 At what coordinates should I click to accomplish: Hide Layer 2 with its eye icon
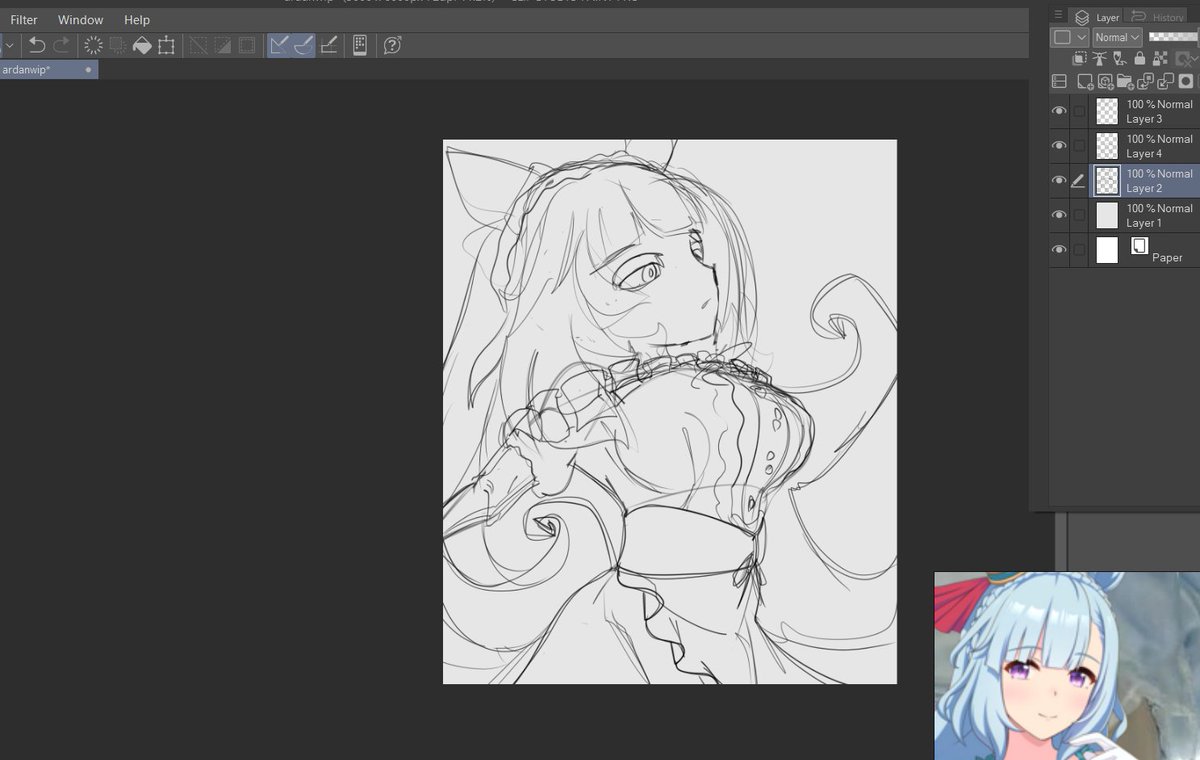tap(1059, 181)
